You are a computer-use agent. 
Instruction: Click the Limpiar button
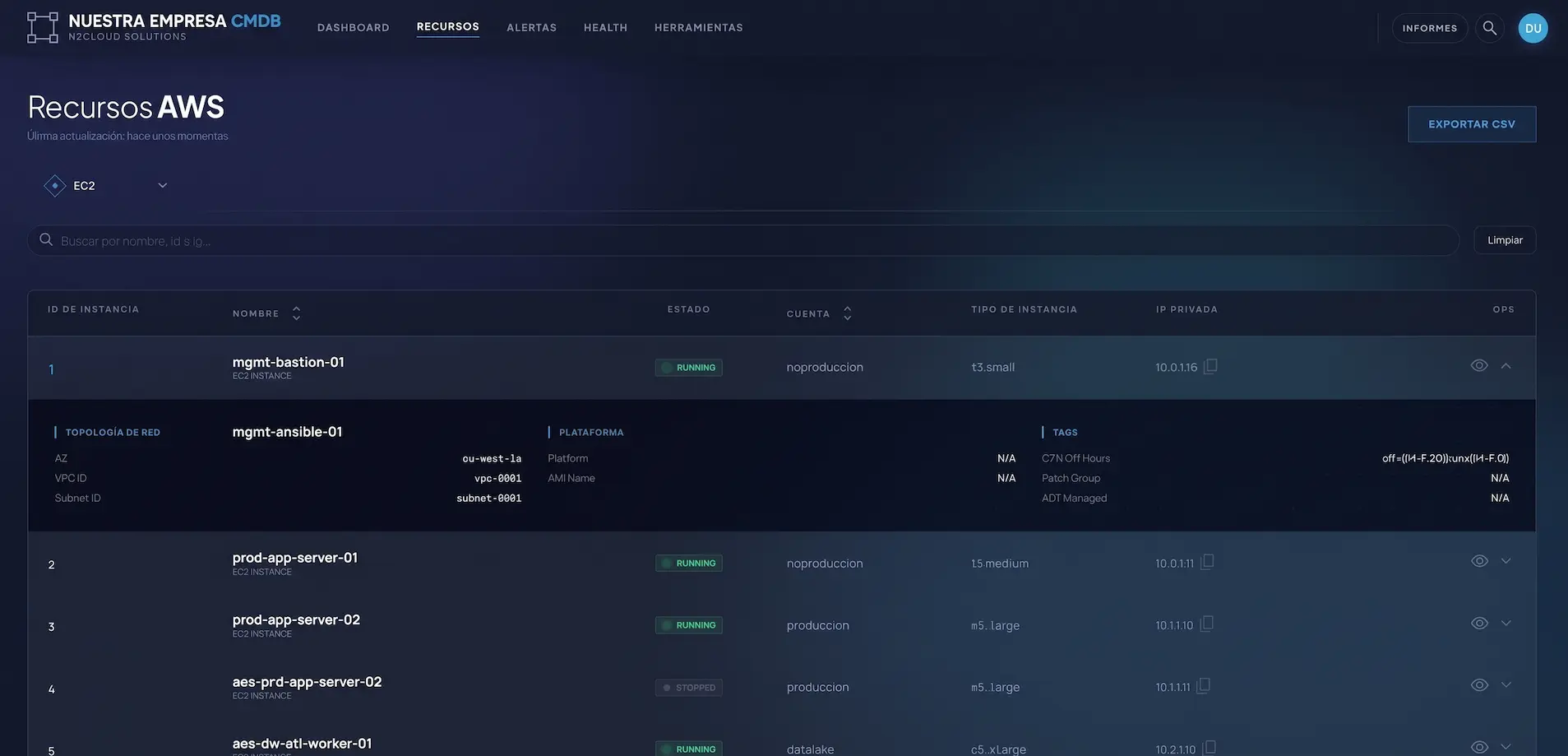click(x=1505, y=240)
